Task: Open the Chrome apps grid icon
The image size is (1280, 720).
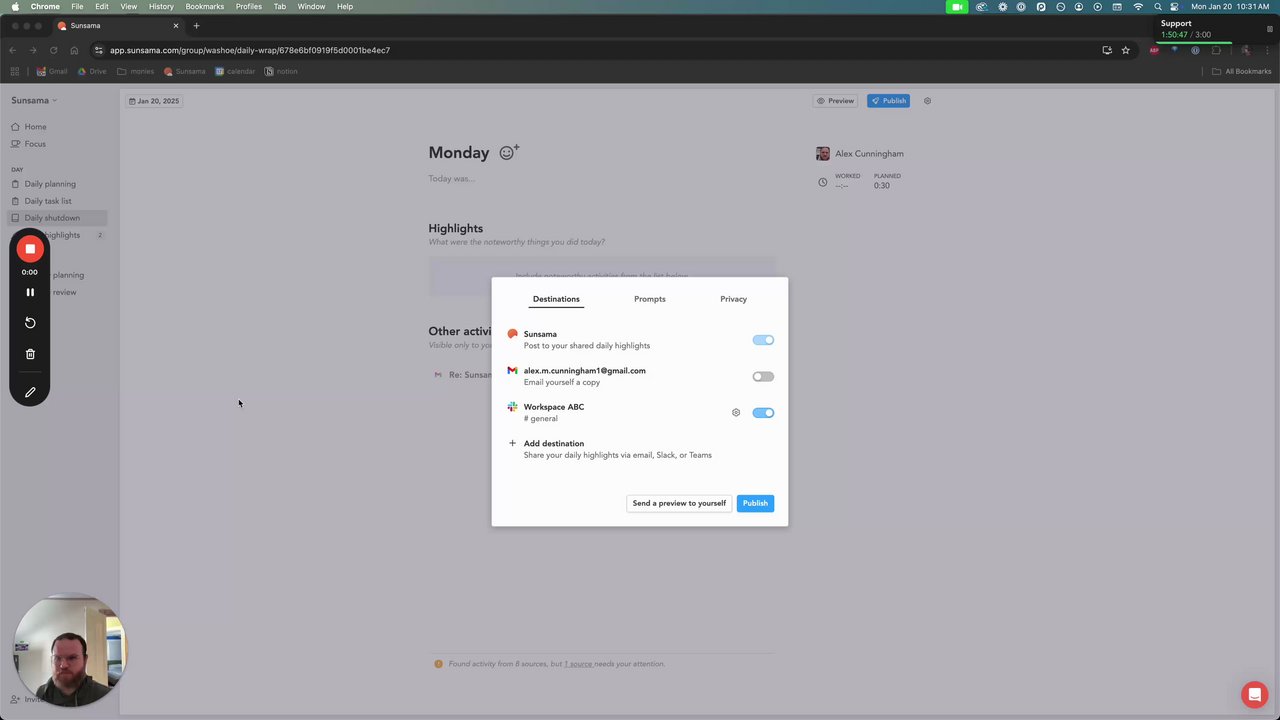Action: point(14,71)
